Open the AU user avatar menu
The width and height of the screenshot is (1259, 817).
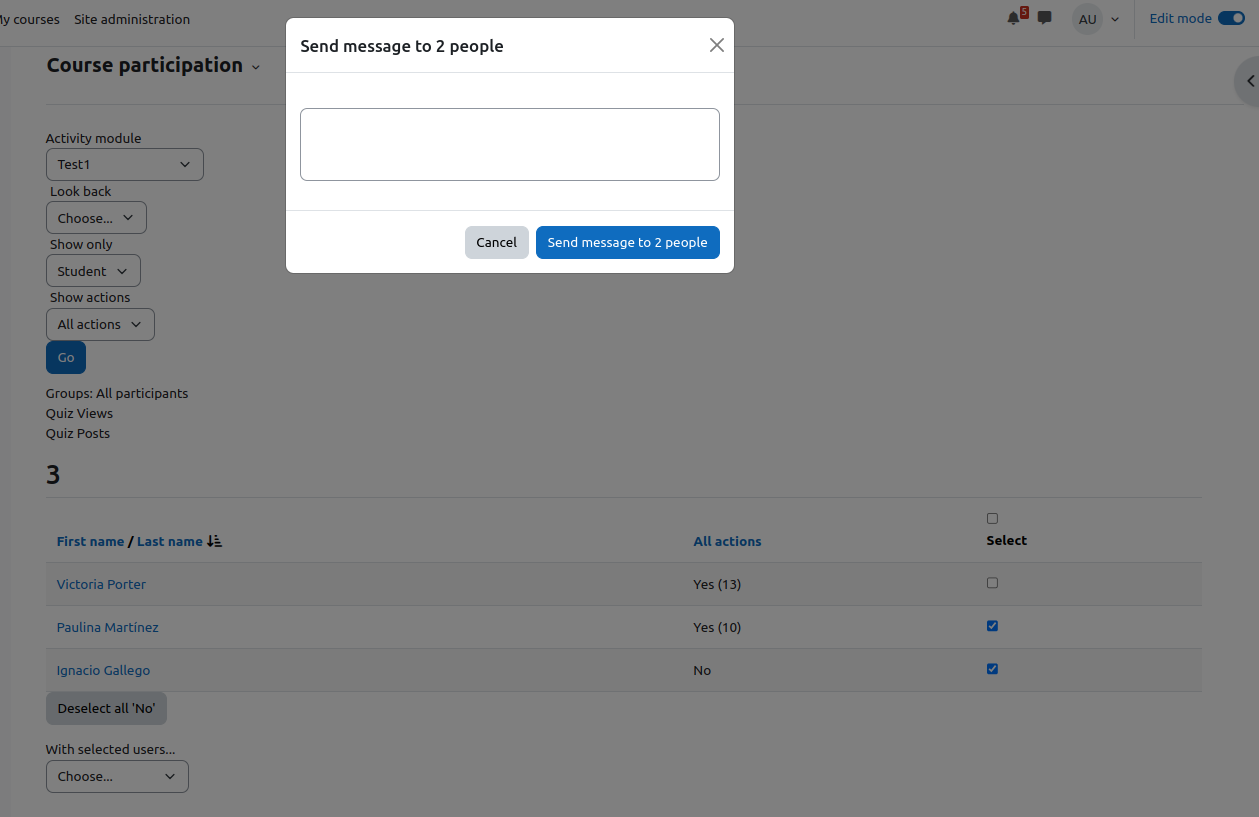(1087, 19)
